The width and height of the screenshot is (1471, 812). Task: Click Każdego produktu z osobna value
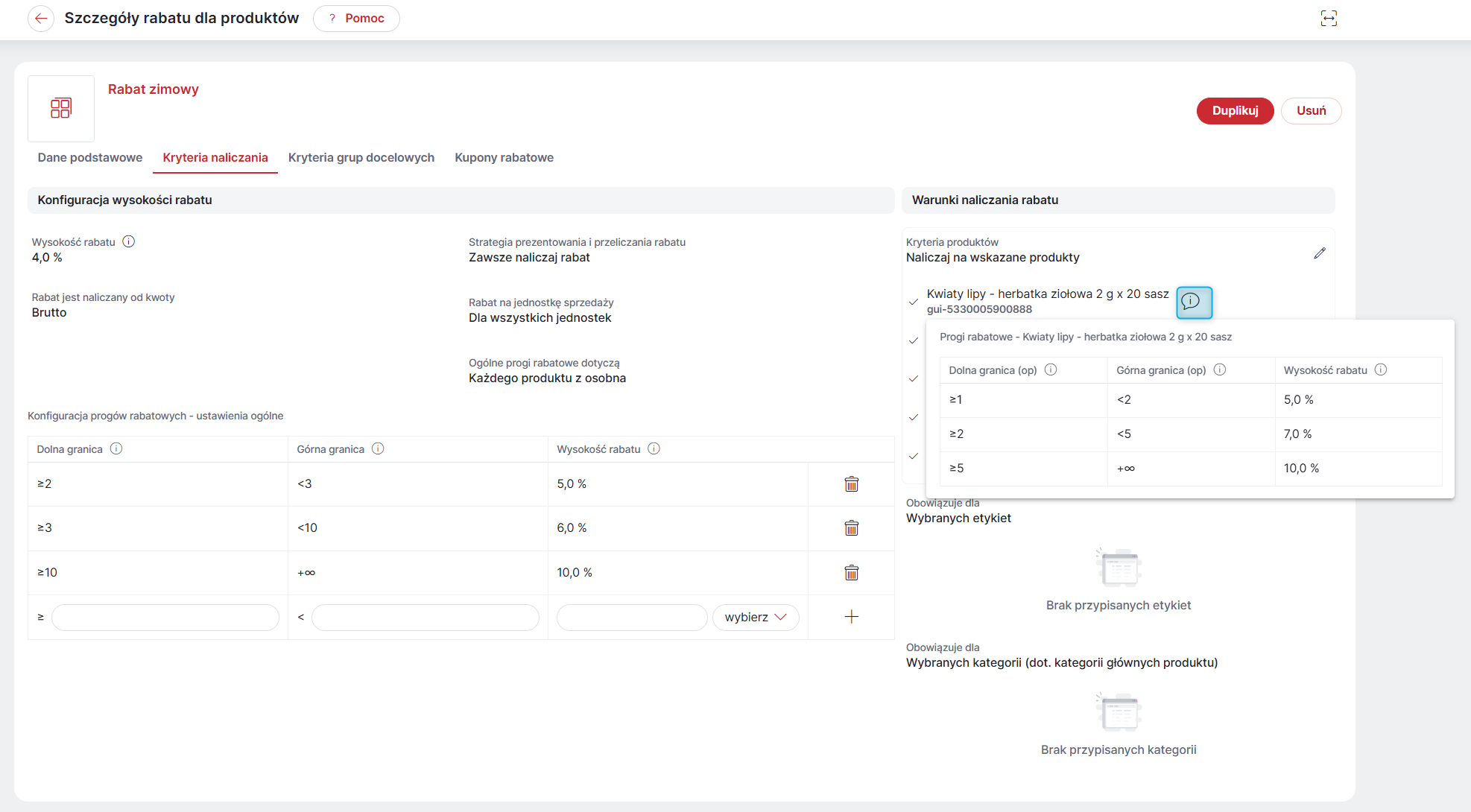pos(547,378)
